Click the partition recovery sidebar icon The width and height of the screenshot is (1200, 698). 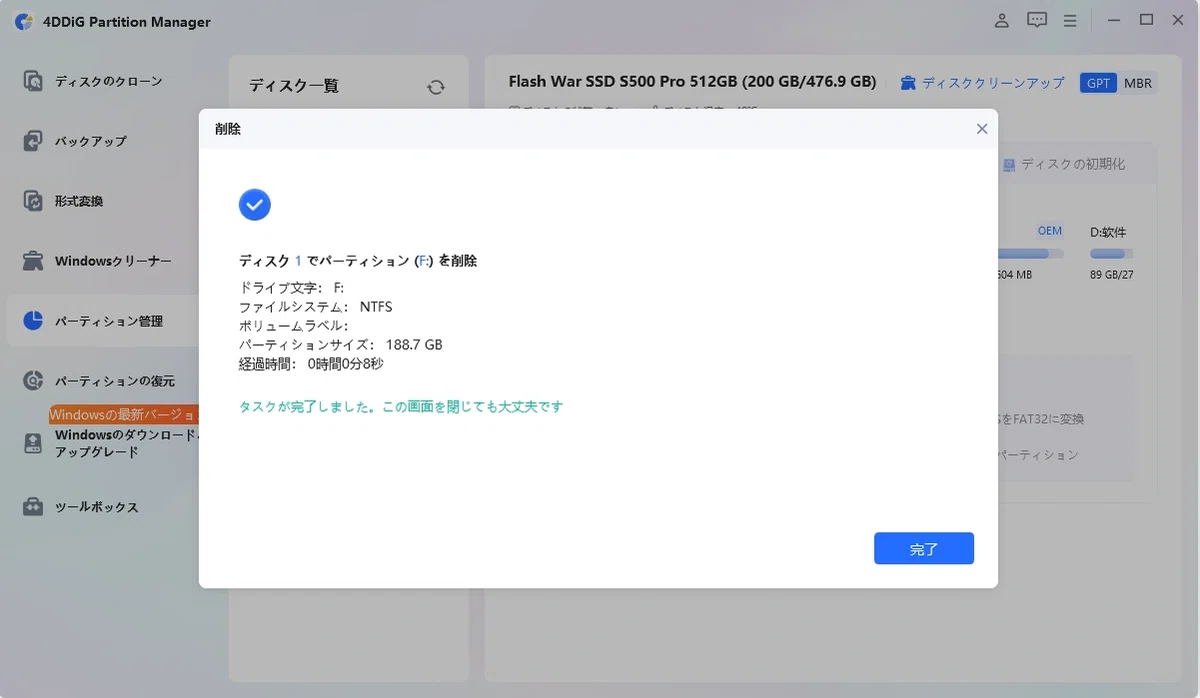33,381
